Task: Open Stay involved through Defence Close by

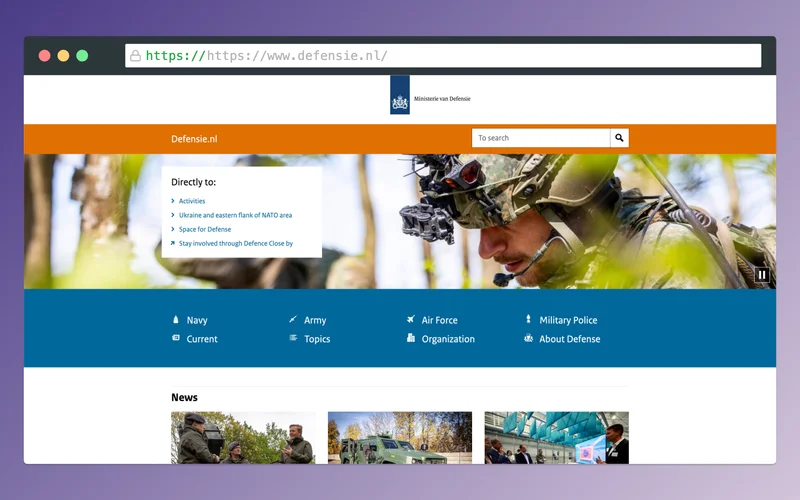Action: pyautogui.click(x=236, y=243)
